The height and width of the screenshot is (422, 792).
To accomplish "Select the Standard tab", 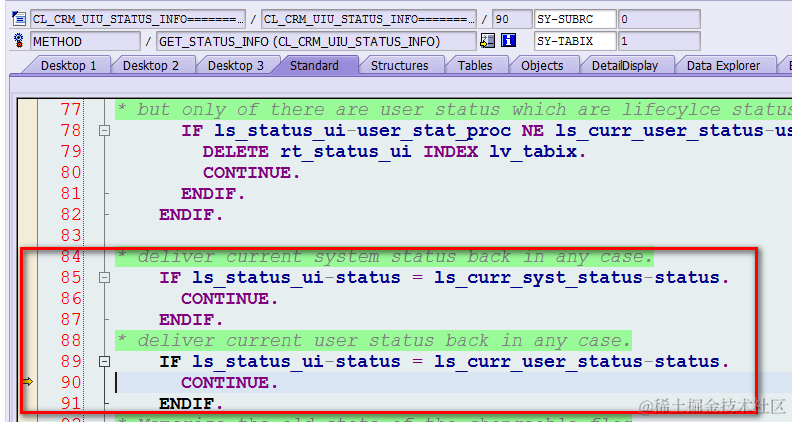I will pyautogui.click(x=314, y=66).
